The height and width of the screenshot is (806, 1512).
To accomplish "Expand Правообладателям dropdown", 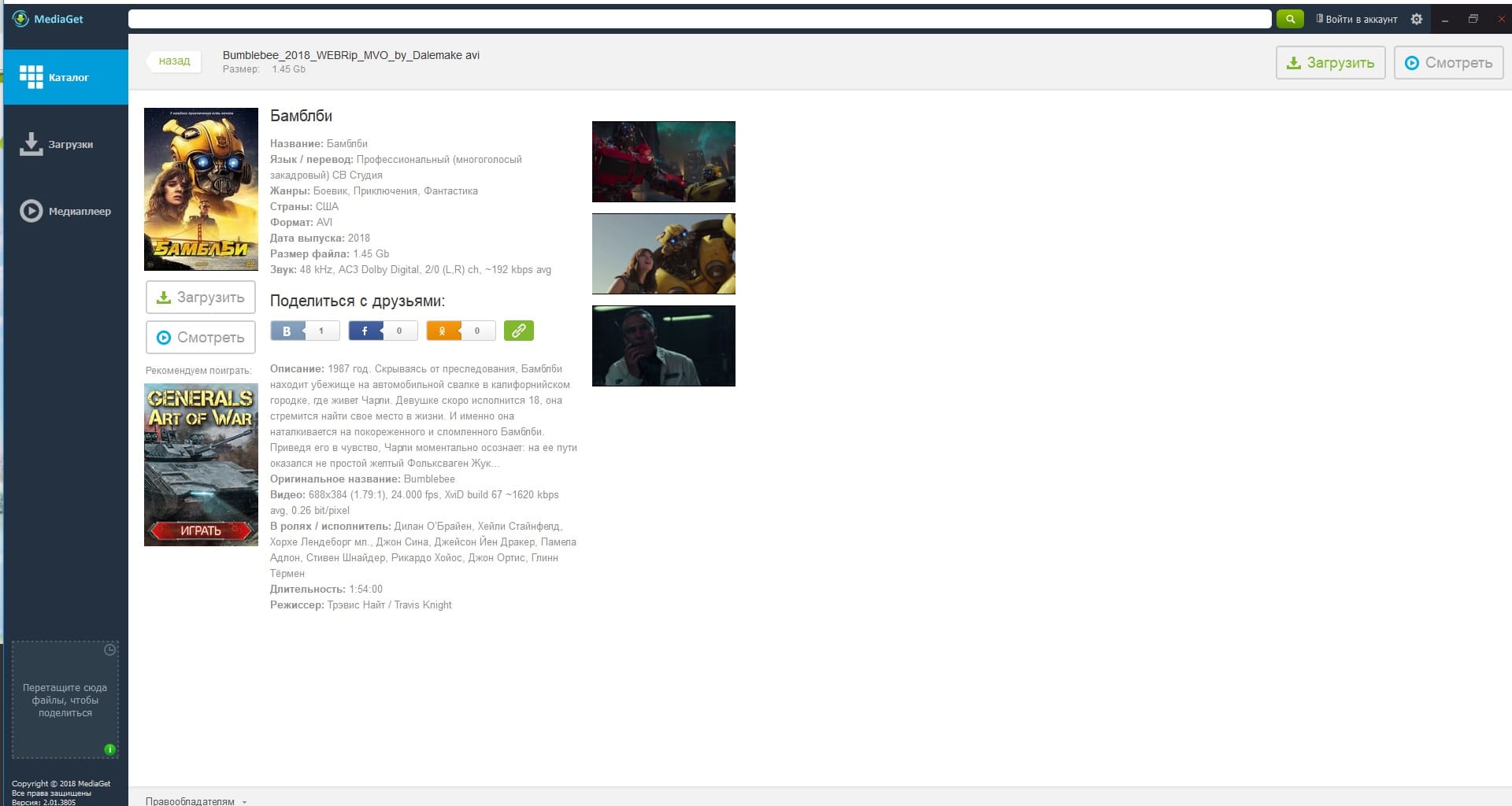I will tap(196, 800).
